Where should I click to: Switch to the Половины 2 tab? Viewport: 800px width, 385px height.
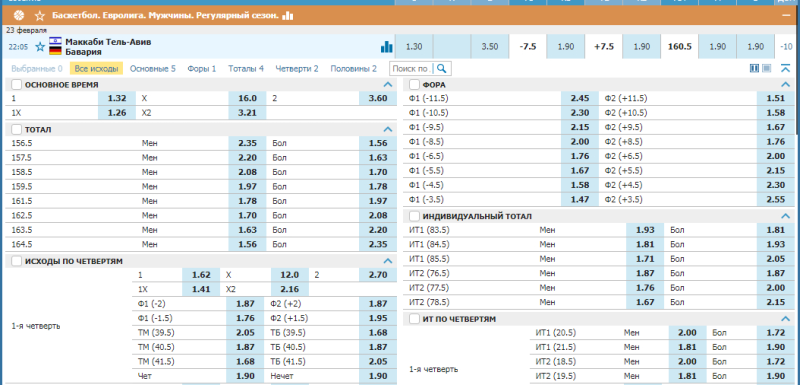[x=354, y=68]
